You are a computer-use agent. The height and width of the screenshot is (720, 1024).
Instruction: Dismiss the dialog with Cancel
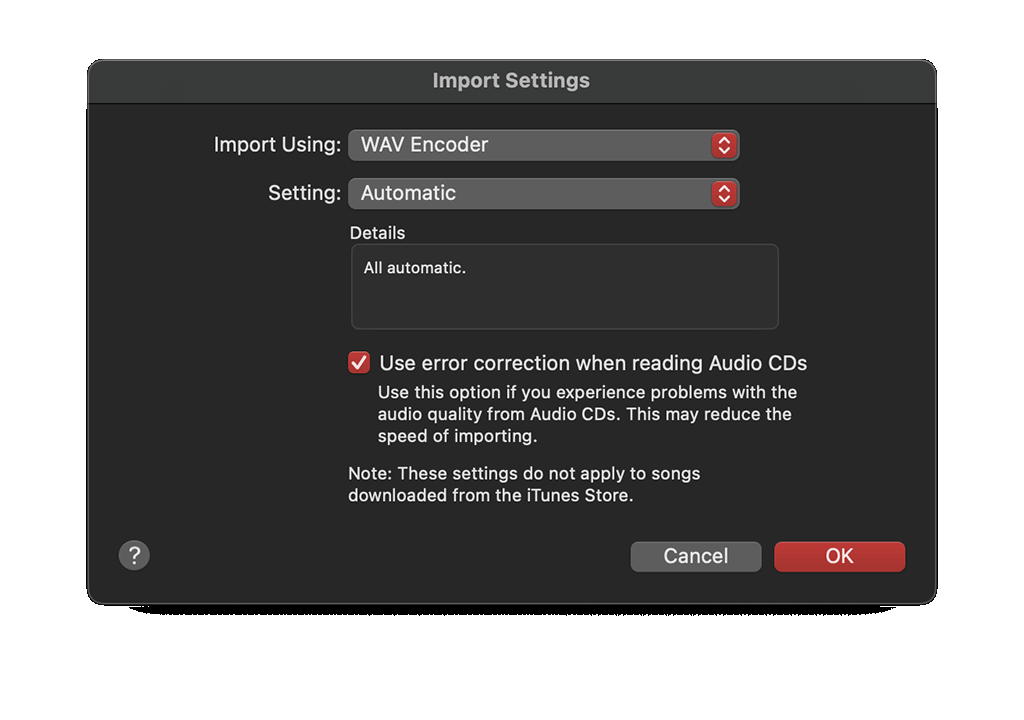(x=696, y=556)
